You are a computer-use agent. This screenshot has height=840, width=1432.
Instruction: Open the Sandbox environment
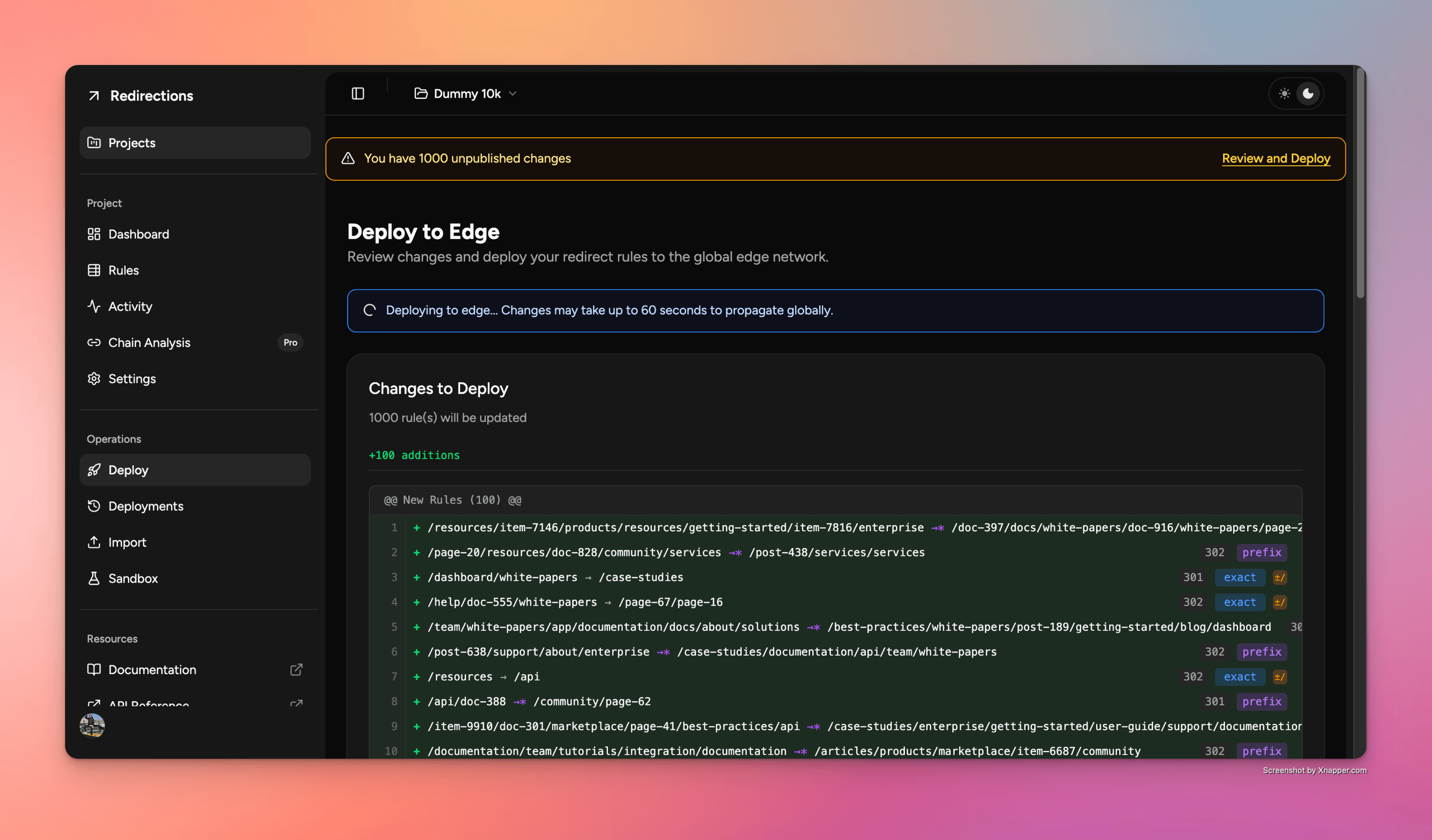tap(133, 578)
